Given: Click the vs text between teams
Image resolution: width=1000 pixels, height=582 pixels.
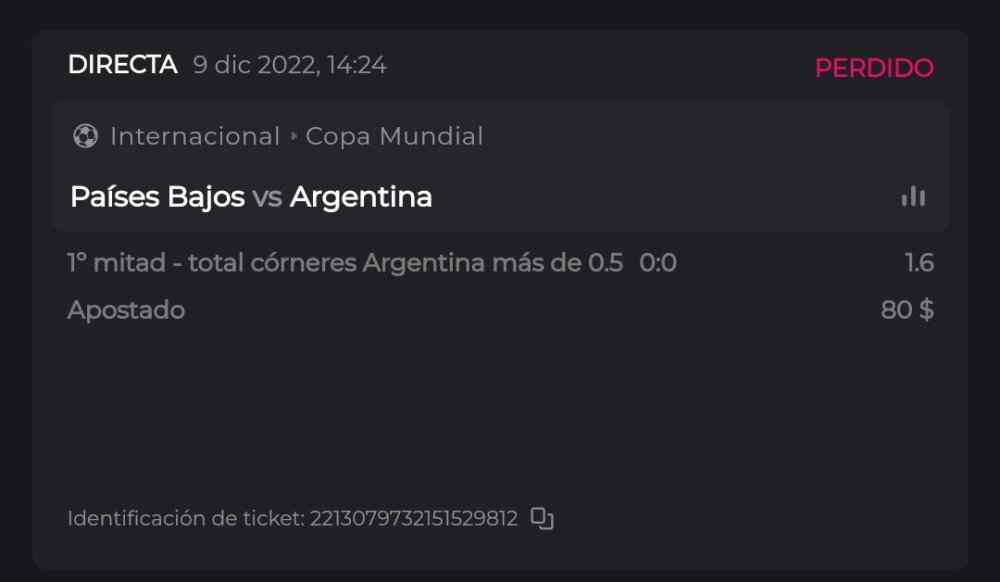Looking at the screenshot, I should tap(267, 197).
